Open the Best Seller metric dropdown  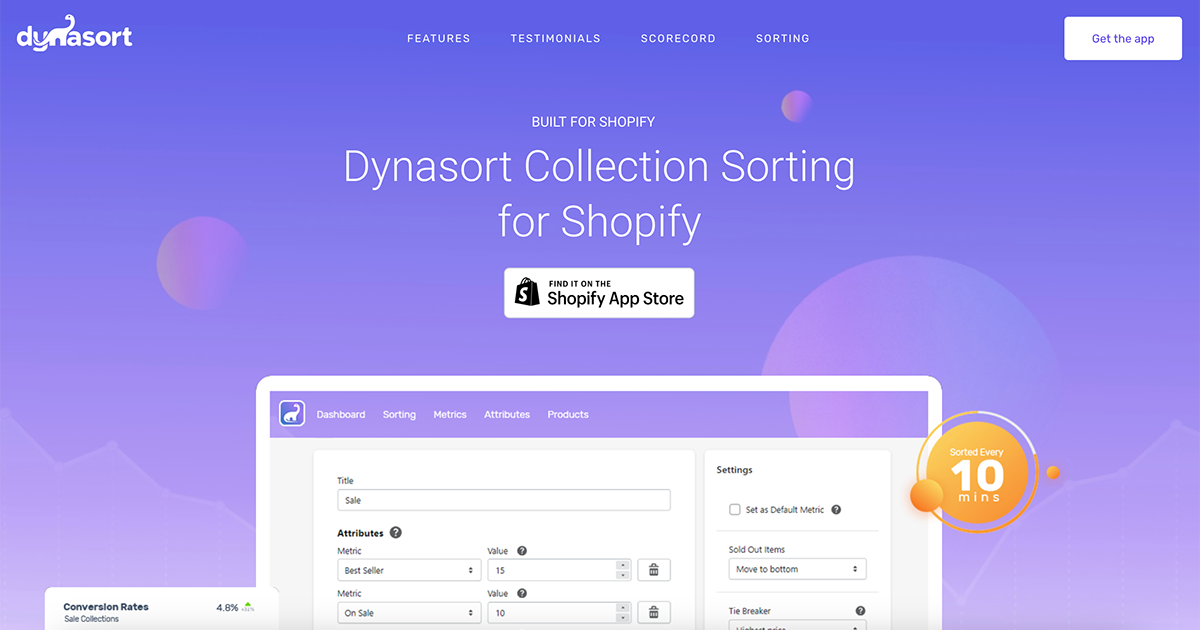tap(408, 569)
